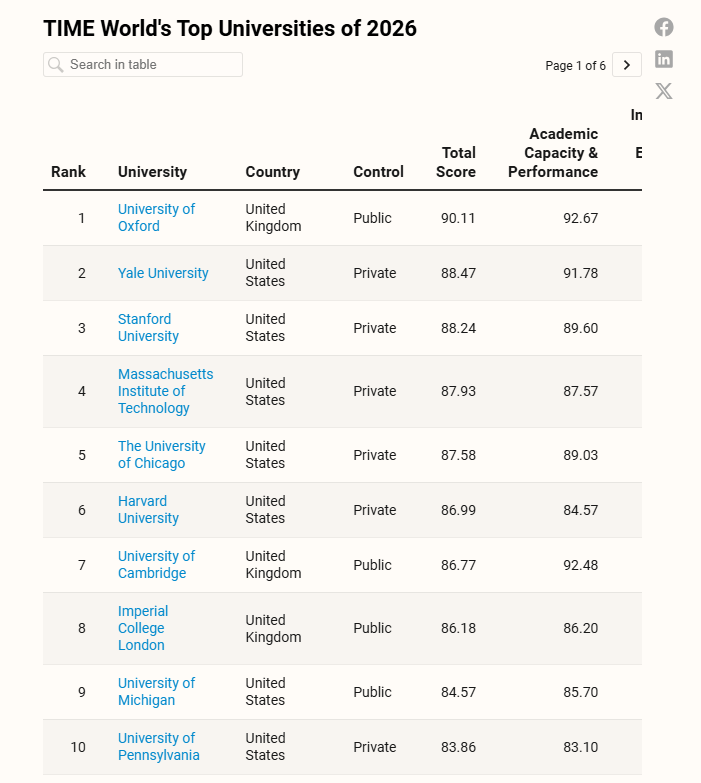The height and width of the screenshot is (783, 701).
Task: Go to next table page
Action: (x=627, y=65)
